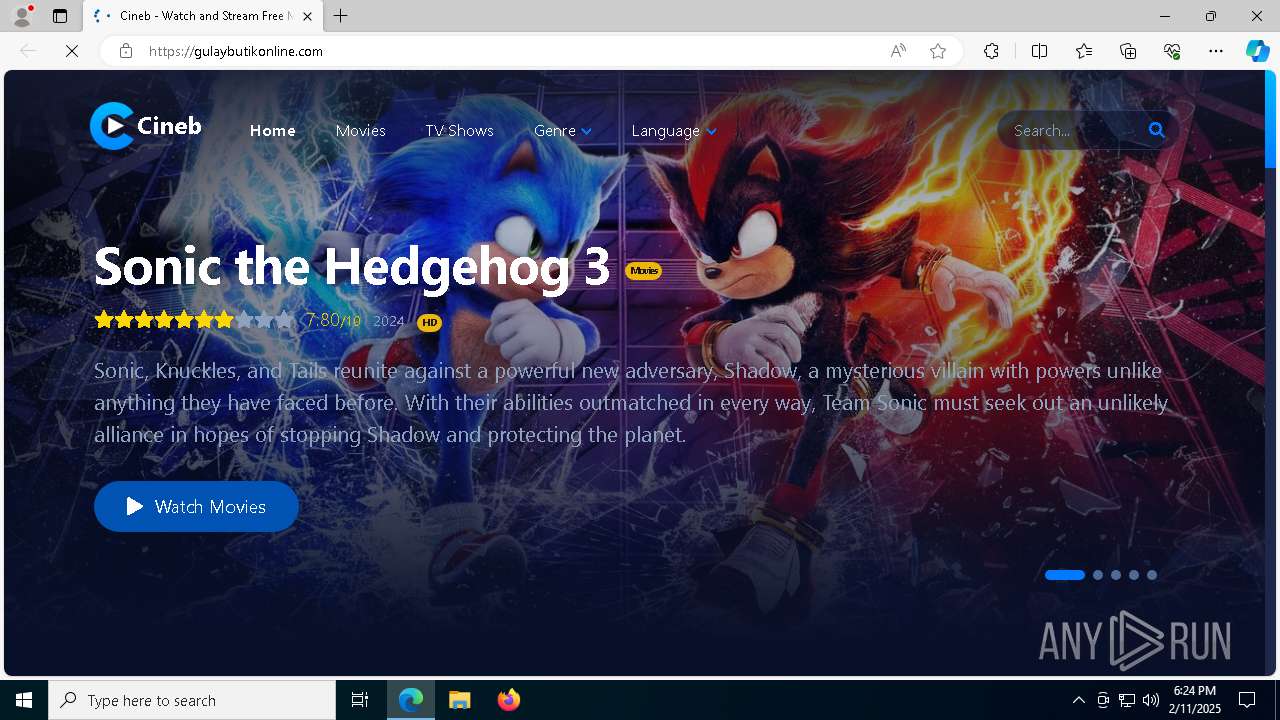1280x720 pixels.
Task: Click Windows taskbar search box
Action: click(192, 700)
